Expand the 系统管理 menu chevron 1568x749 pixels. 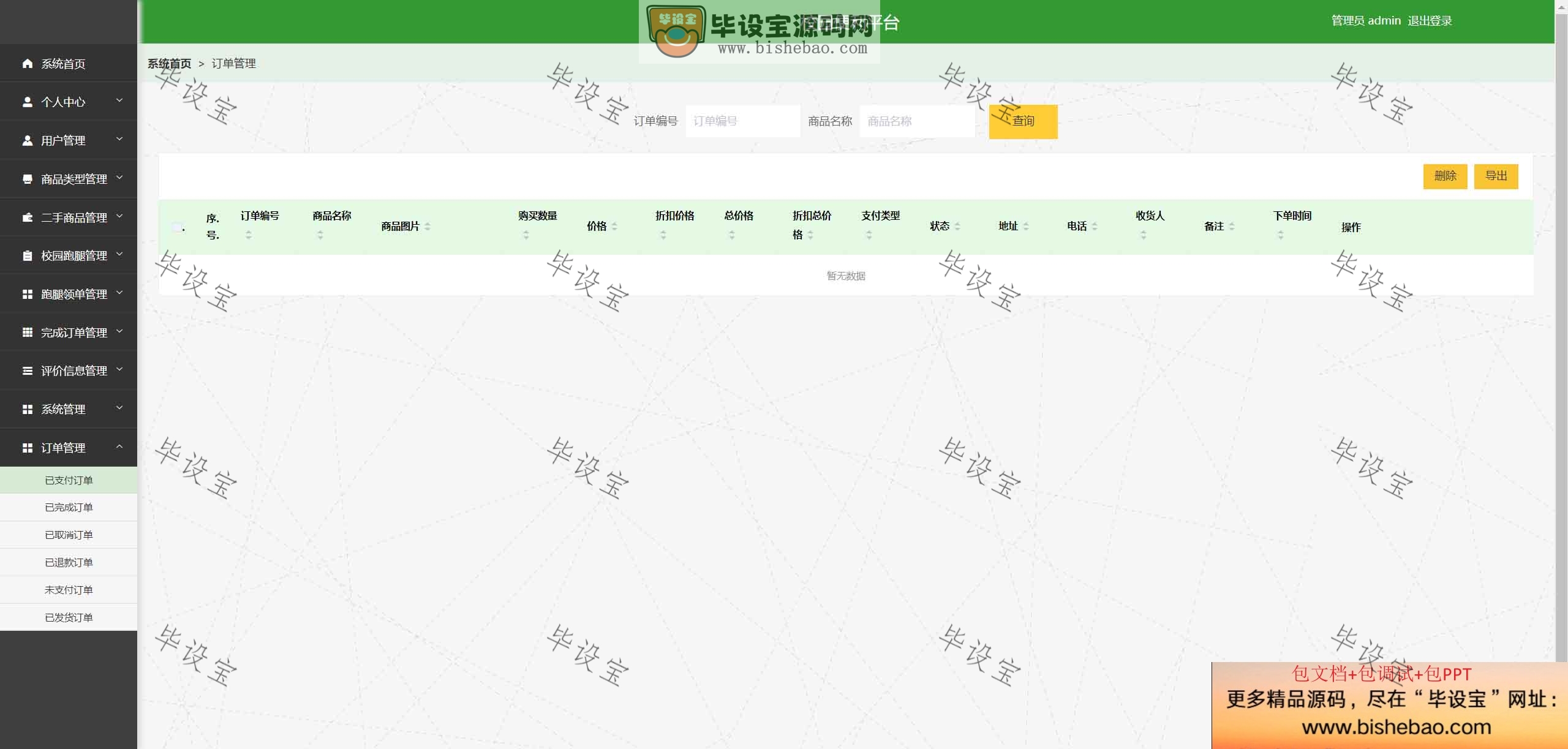point(119,408)
